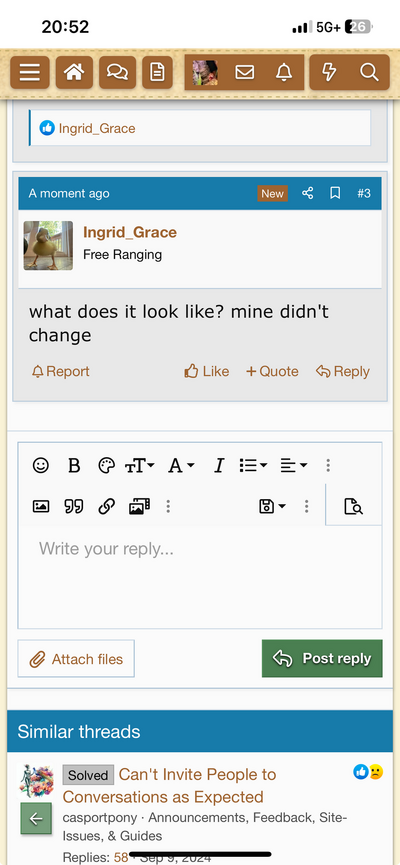The image size is (400, 865).
Task: Go to forum home icon
Action: tap(74, 72)
